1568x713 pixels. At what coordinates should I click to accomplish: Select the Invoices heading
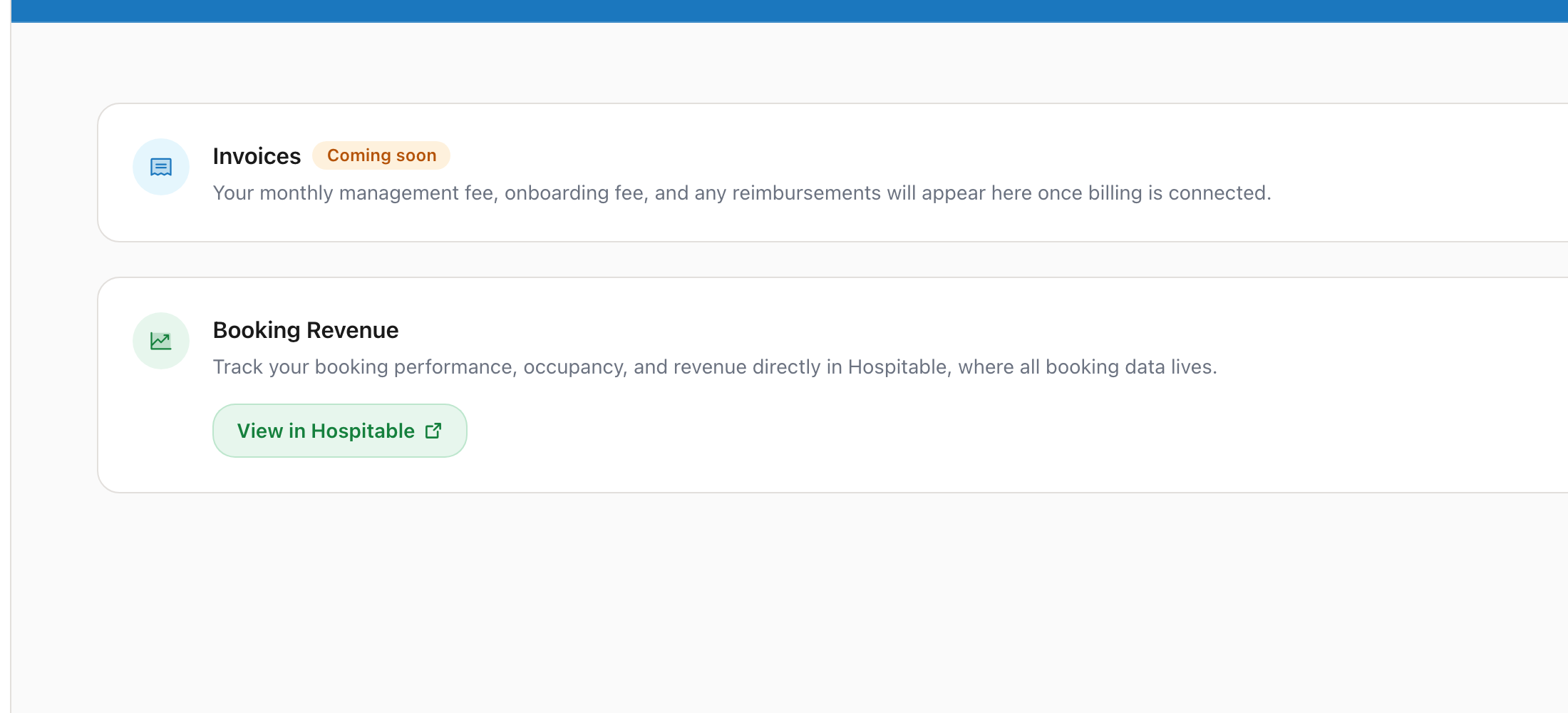coord(257,155)
